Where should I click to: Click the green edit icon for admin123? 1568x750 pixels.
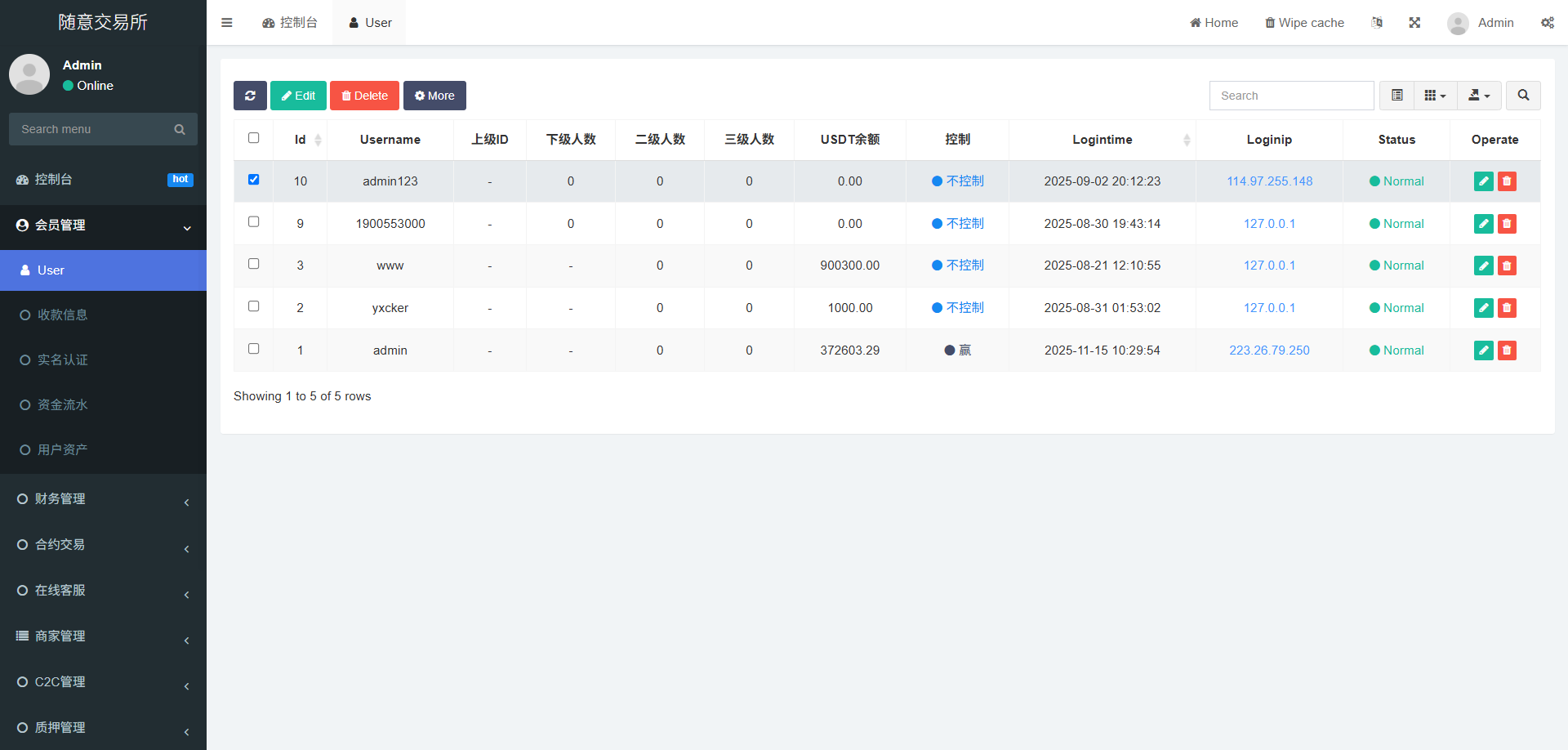pos(1483,181)
